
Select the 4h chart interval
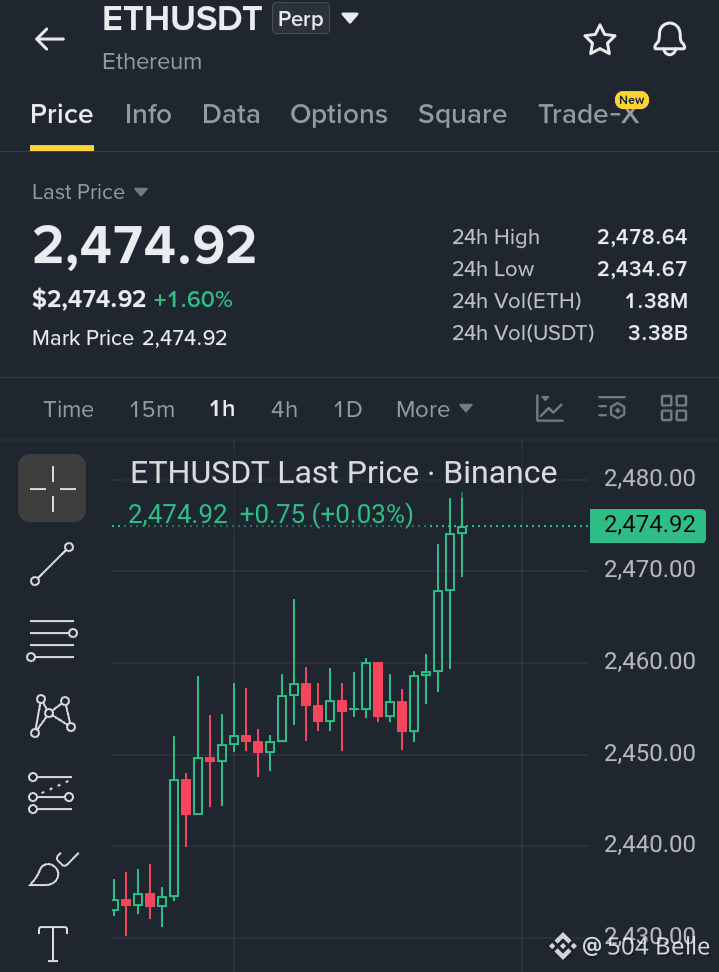285,409
